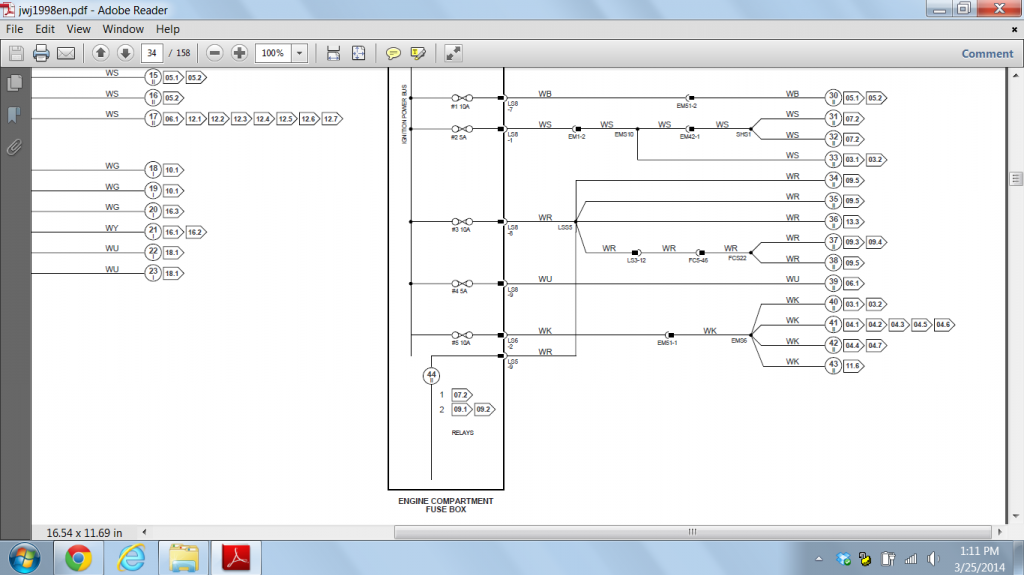Go to previous page arrow
Image resolution: width=1024 pixels, height=575 pixels.
(x=101, y=53)
